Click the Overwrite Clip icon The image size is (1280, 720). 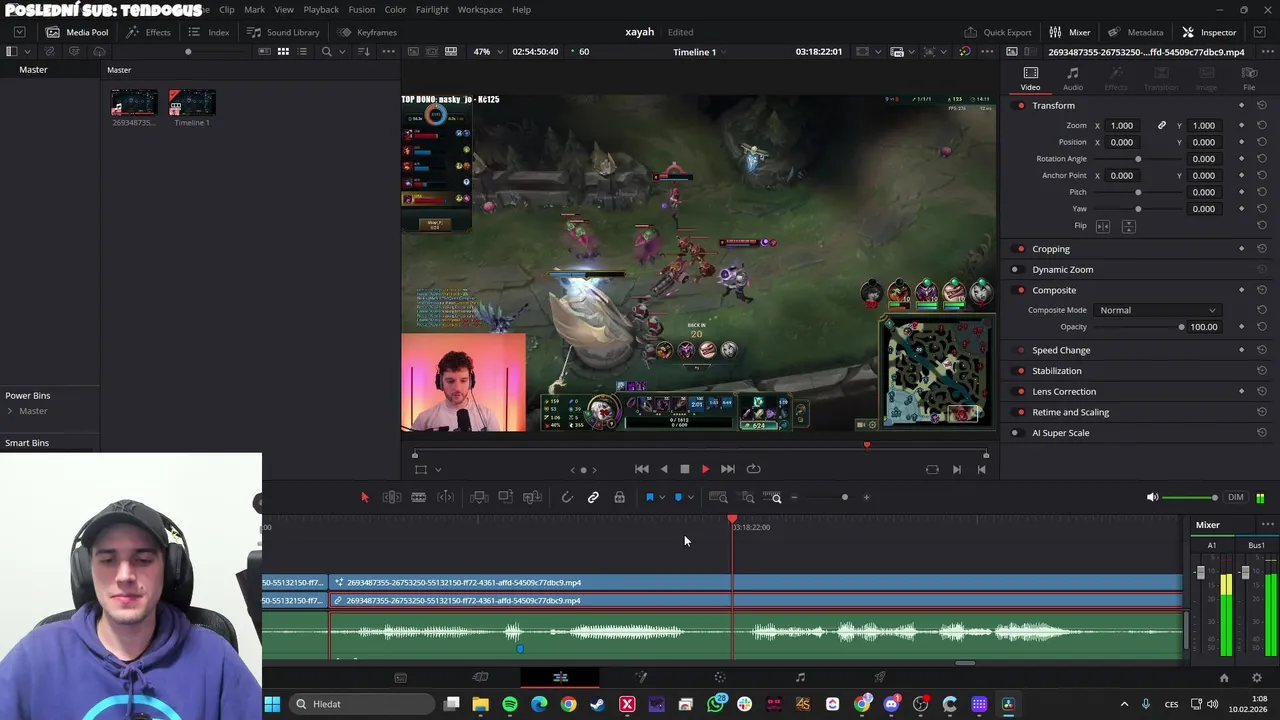click(505, 497)
